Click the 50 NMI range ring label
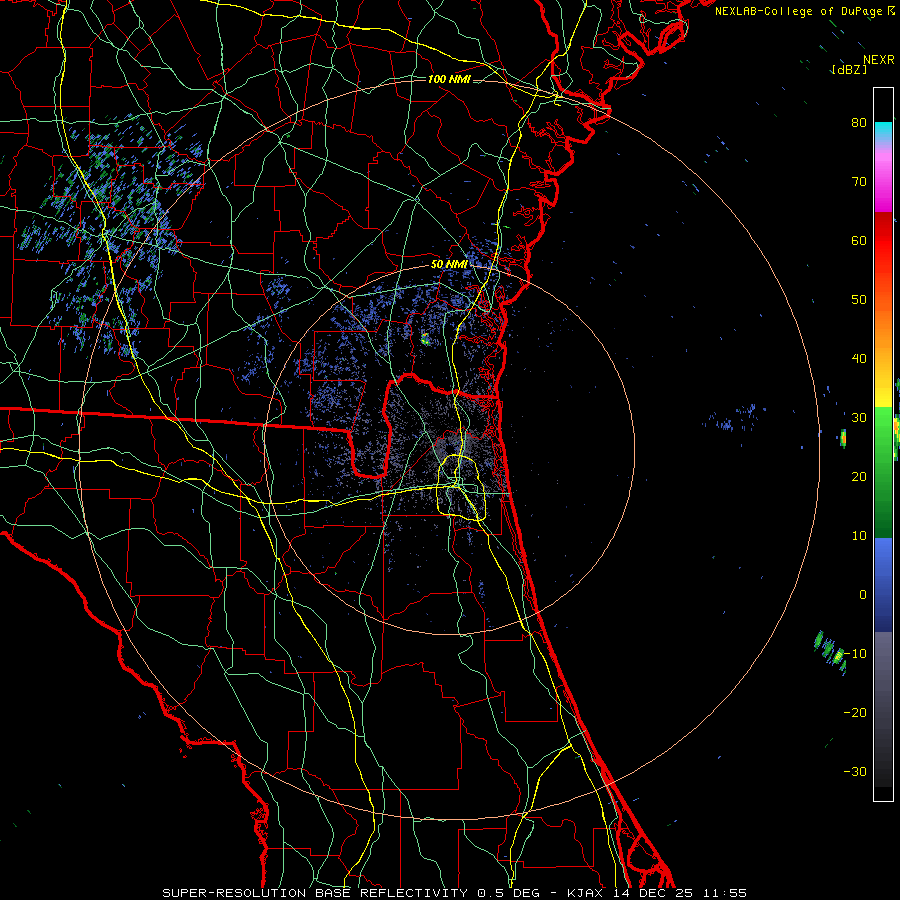900x900 pixels. point(449,265)
